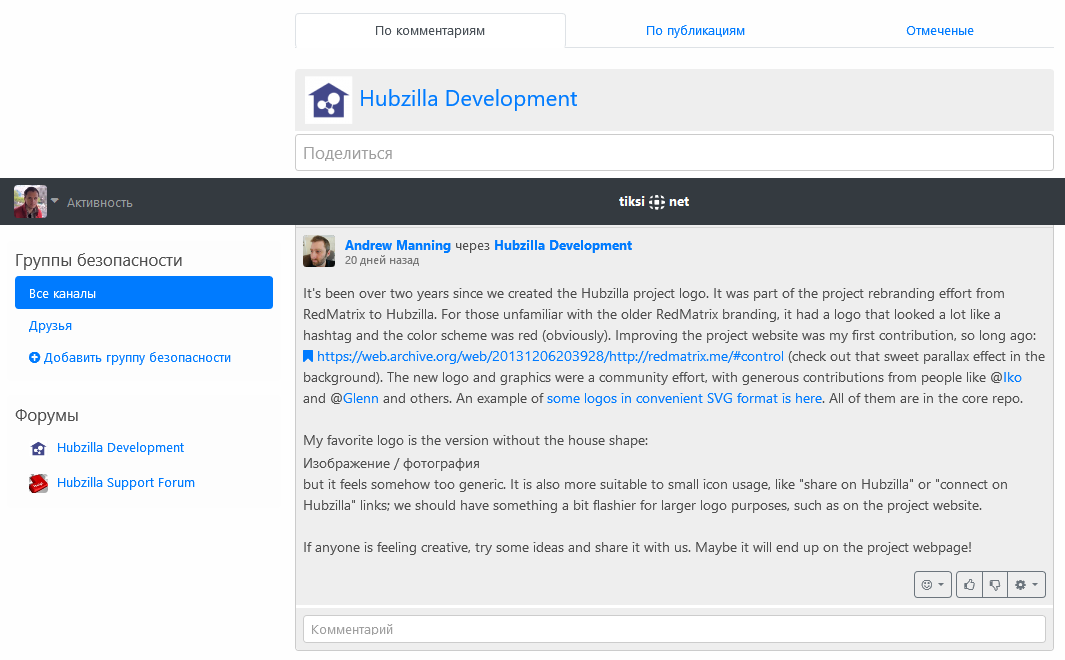This screenshot has height=660, width=1065.
Task: Select the По комментариям tab
Action: (x=430, y=31)
